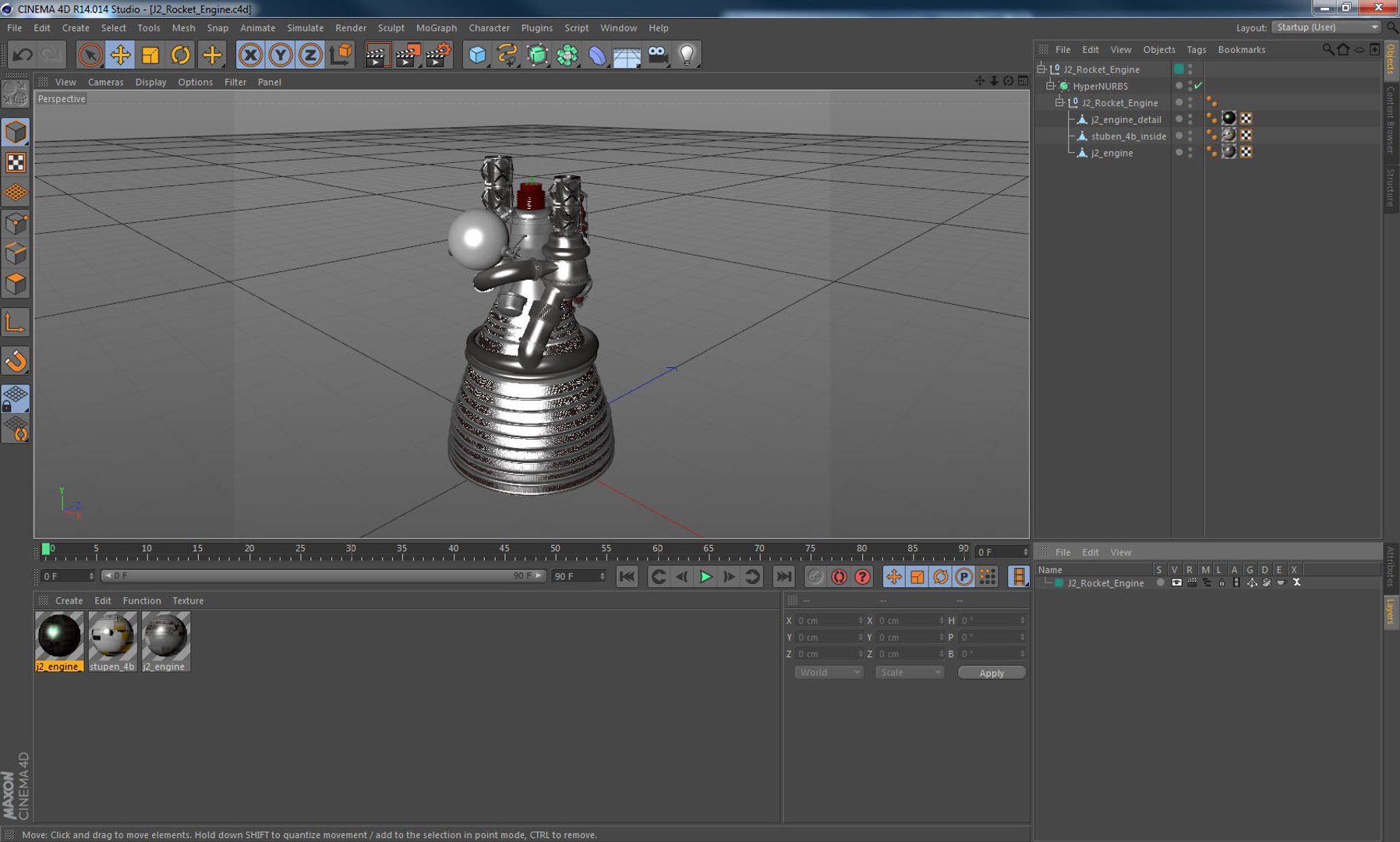This screenshot has height=842, width=1400.
Task: Toggle Snap magnet icon
Action: point(16,361)
